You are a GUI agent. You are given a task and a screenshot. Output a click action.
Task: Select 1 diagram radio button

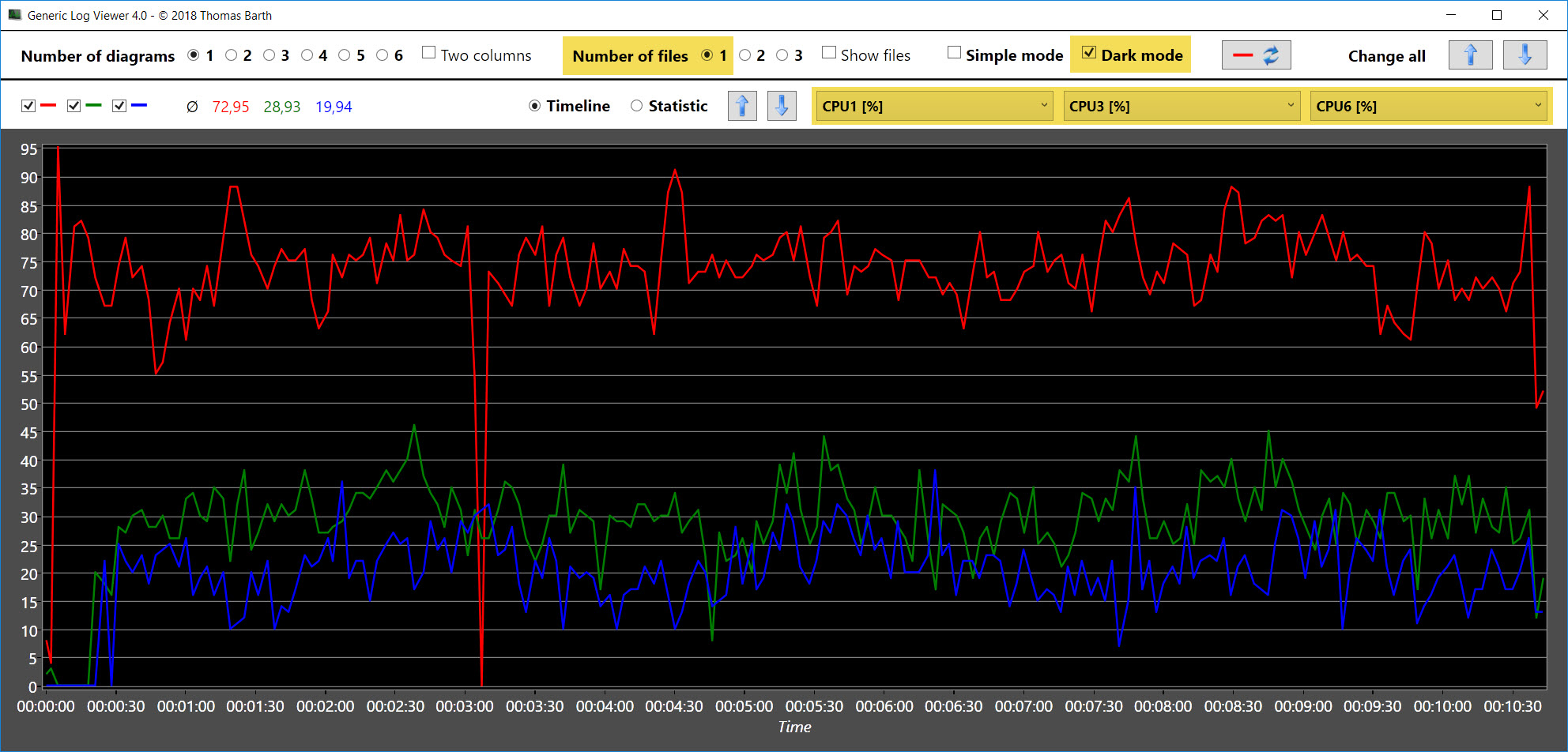[194, 55]
